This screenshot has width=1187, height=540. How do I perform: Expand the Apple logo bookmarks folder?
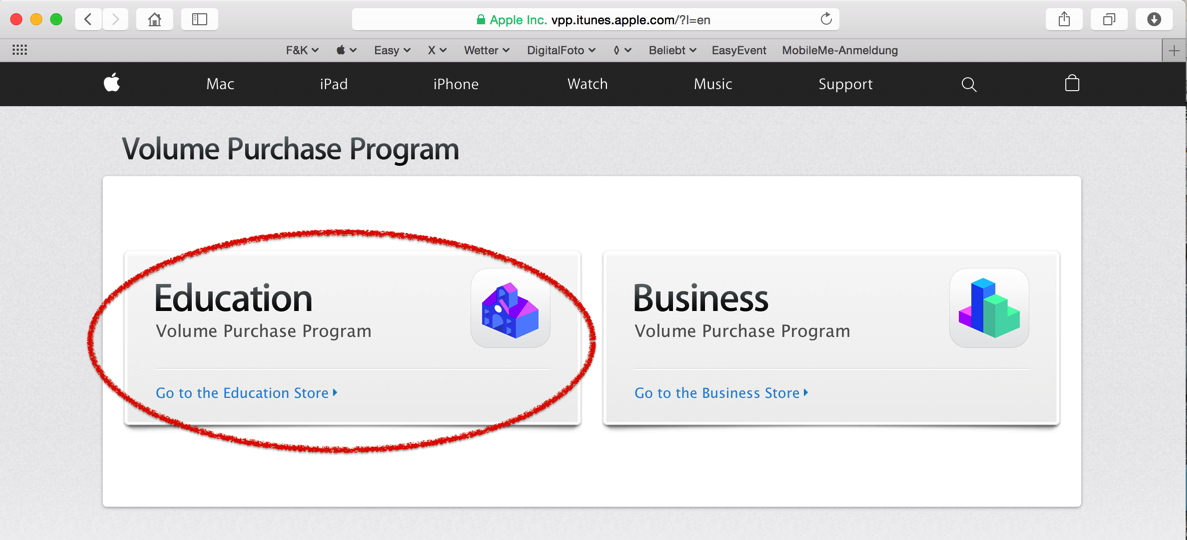pos(347,50)
